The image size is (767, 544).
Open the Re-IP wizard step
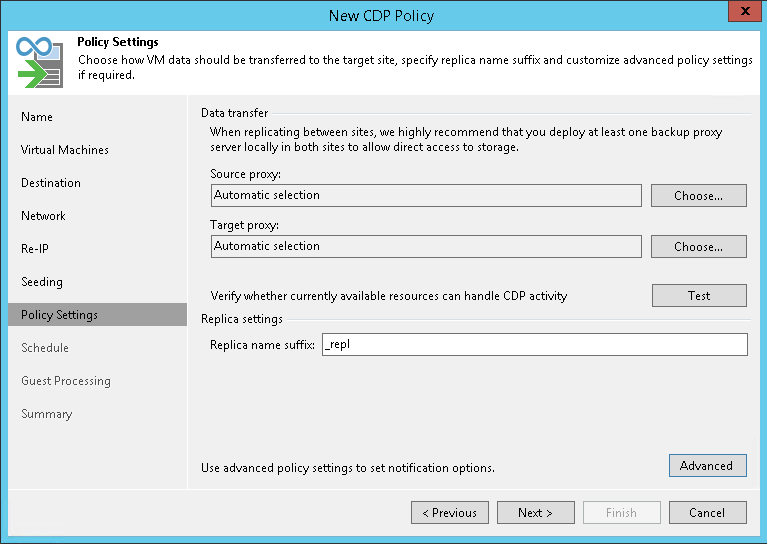35,249
